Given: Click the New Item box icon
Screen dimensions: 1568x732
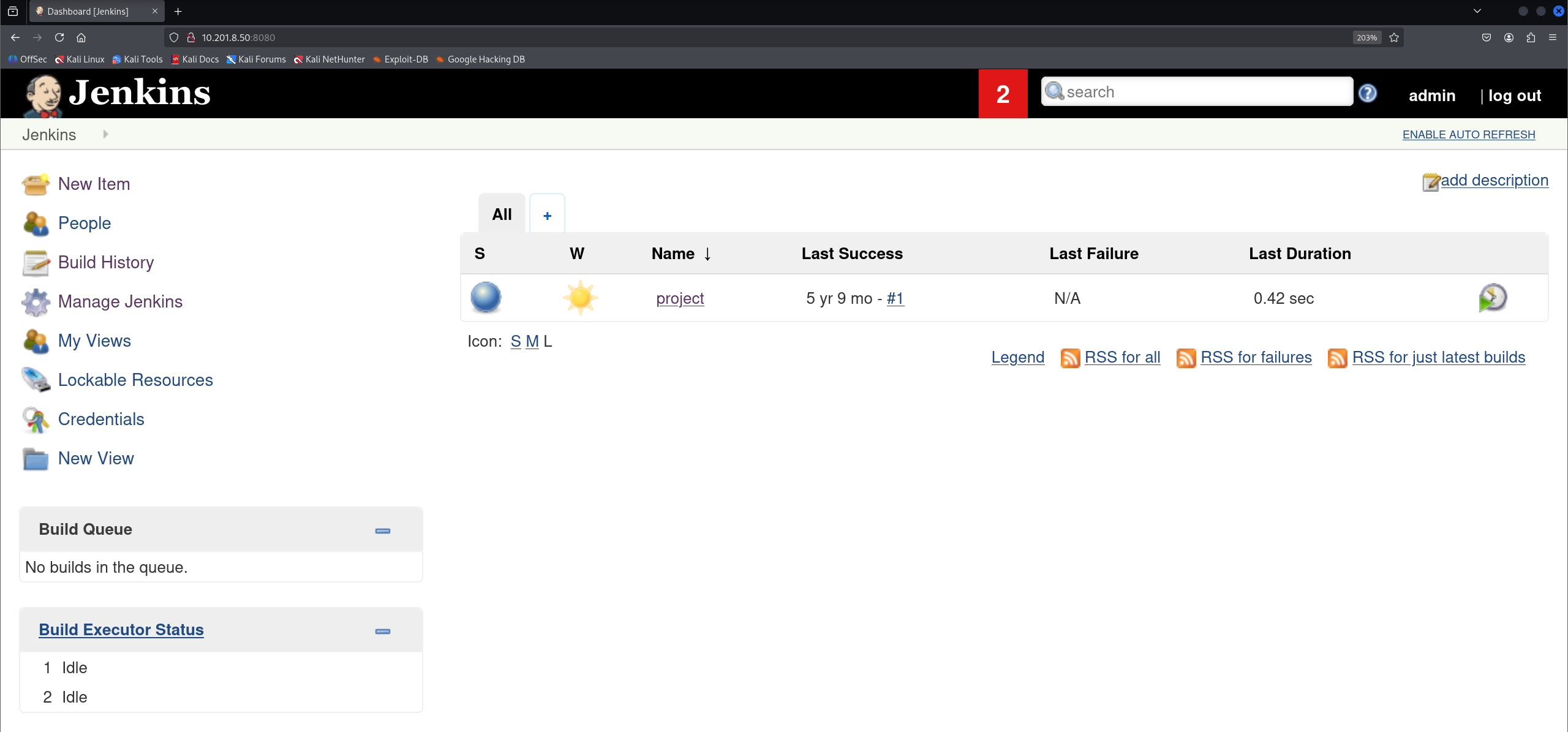Looking at the screenshot, I should [36, 184].
